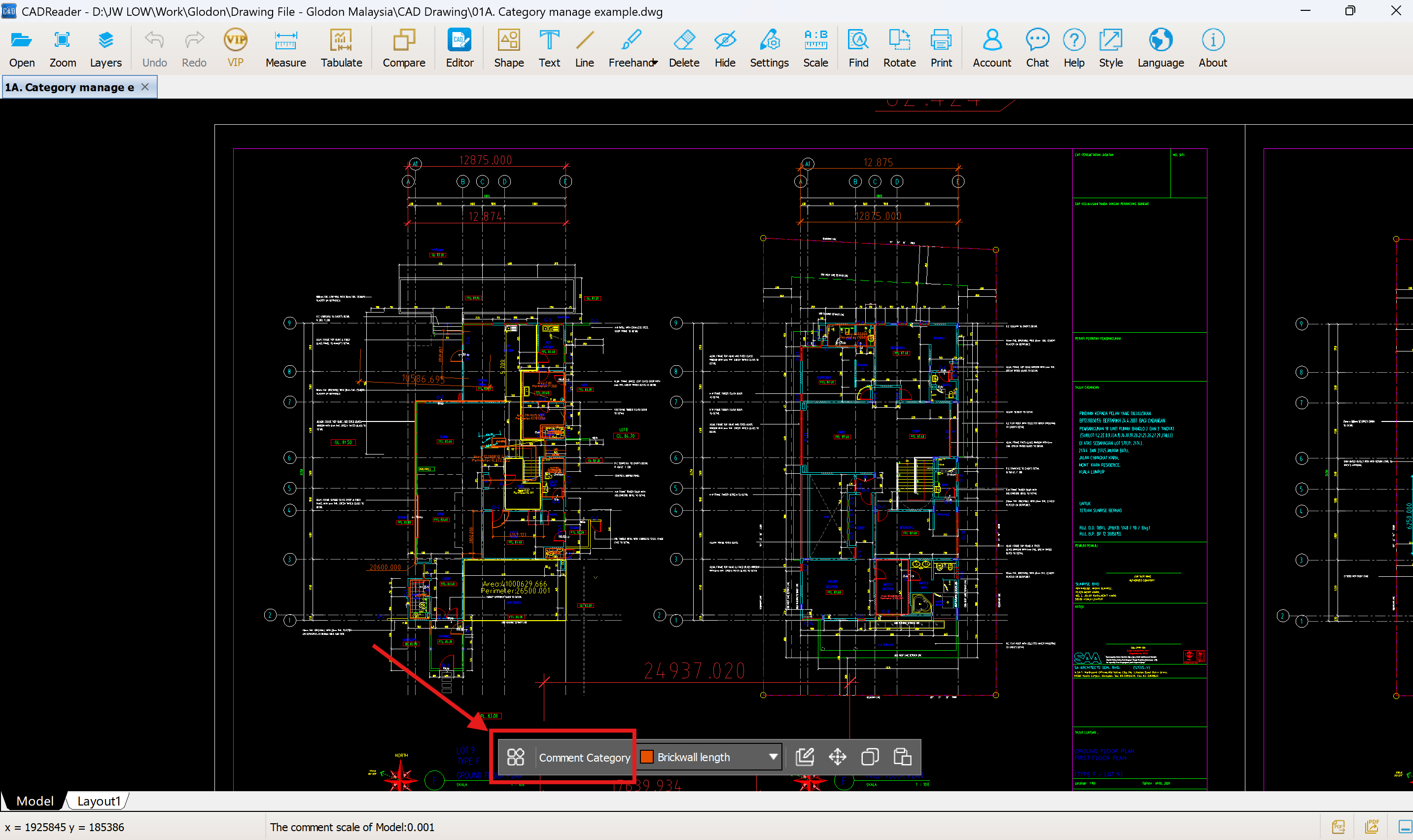Click the move annotation cross-arrows icon

coord(837,757)
